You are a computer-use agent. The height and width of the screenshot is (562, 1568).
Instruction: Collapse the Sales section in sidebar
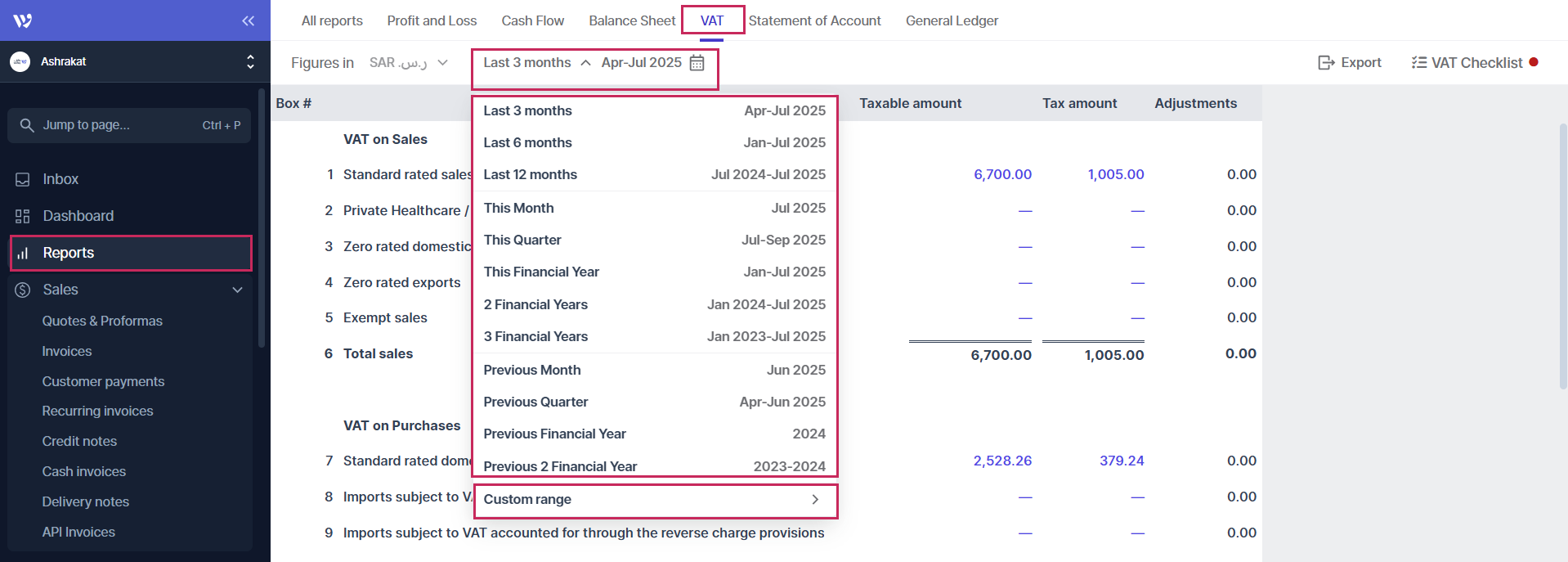[x=237, y=290]
